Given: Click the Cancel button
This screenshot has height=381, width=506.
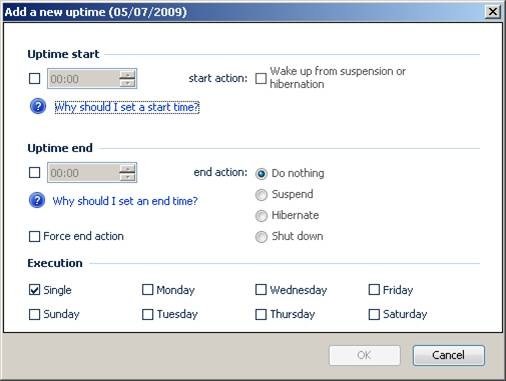Looking at the screenshot, I should click(x=449, y=355).
